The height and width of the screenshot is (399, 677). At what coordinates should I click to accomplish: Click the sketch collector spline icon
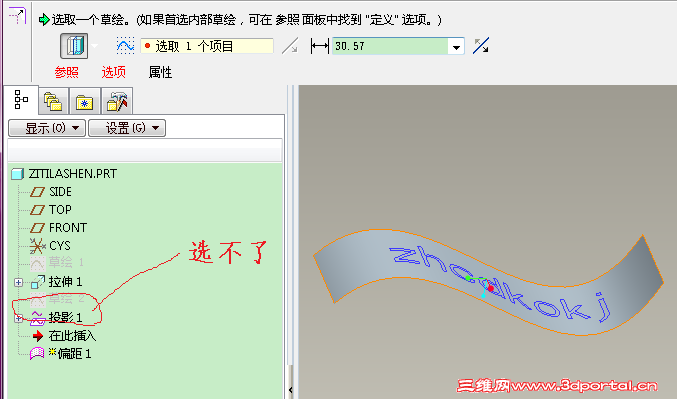[x=125, y=46]
